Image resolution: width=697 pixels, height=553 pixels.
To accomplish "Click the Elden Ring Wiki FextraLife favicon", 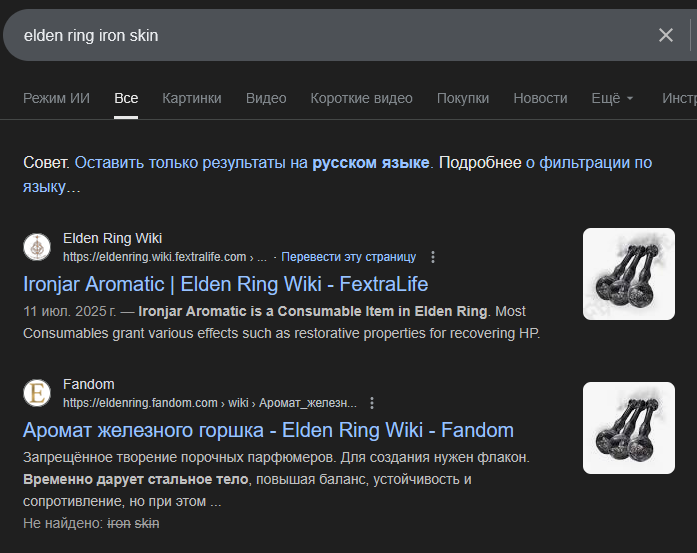I will click(37, 247).
